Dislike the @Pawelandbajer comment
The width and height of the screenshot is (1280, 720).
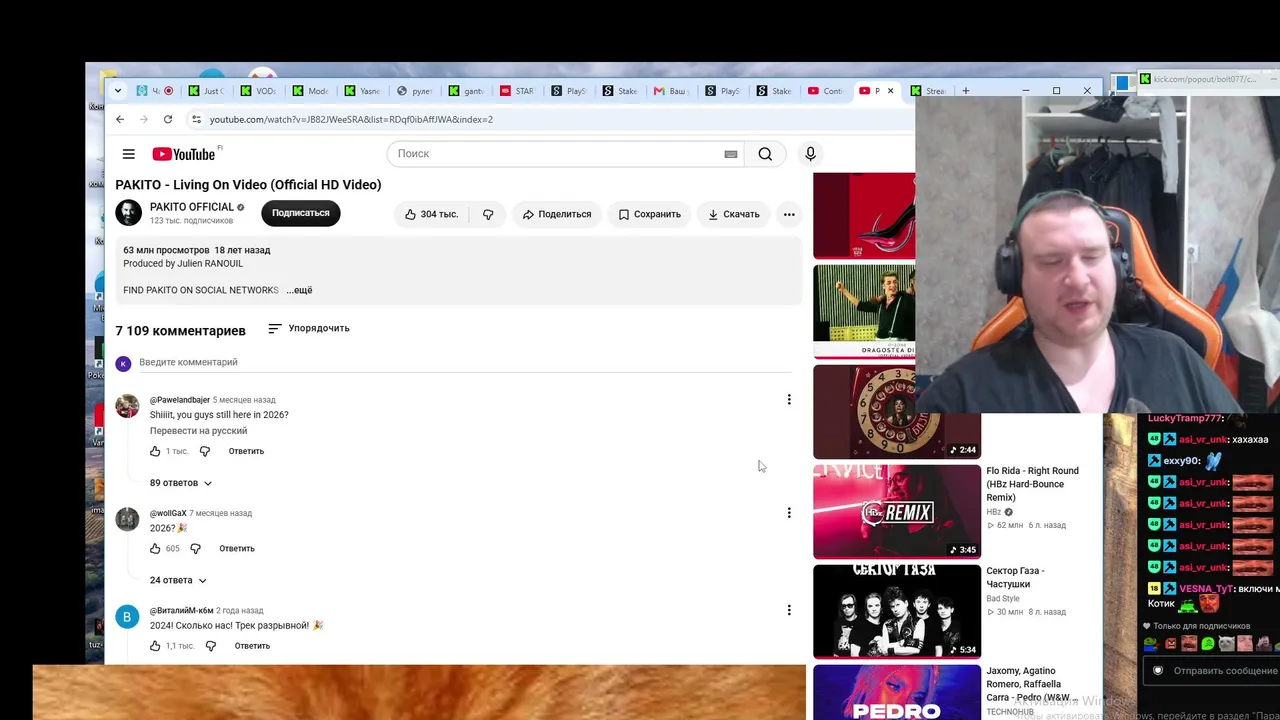pos(205,451)
